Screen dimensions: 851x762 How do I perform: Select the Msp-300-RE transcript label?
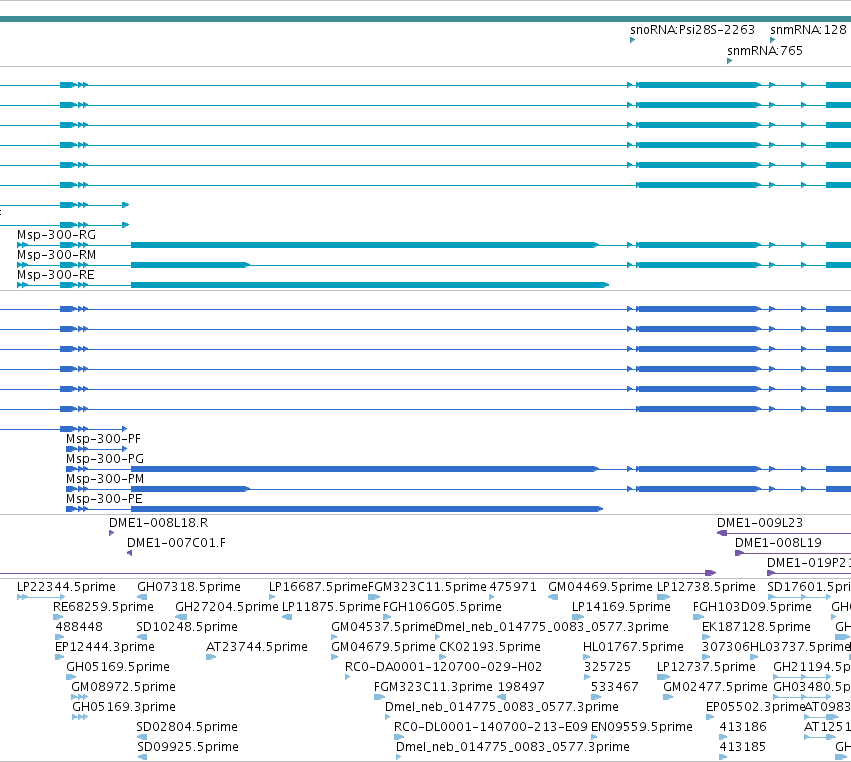tap(55, 275)
